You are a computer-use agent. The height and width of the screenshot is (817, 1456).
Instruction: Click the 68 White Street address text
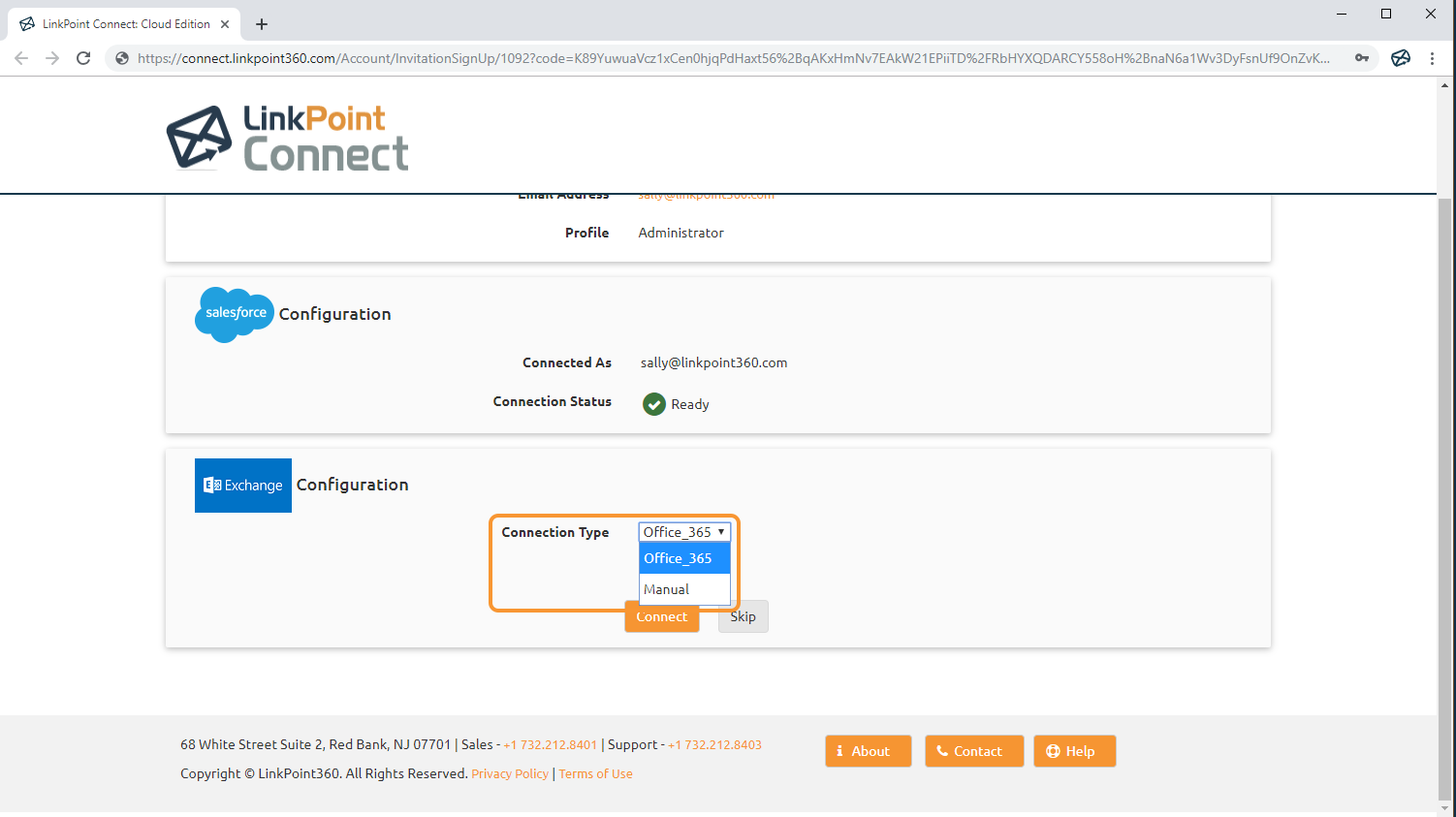[316, 744]
